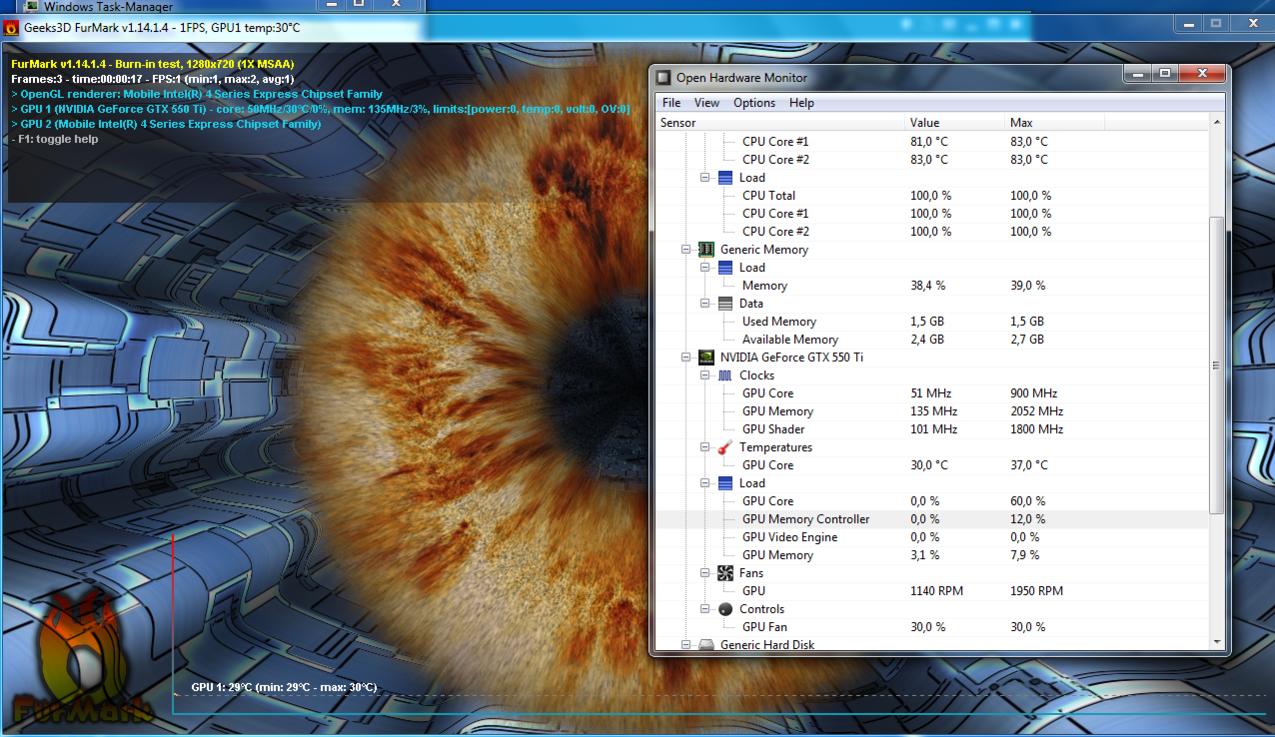Select the GPU Shader row
The image size is (1275, 737).
click(930, 430)
